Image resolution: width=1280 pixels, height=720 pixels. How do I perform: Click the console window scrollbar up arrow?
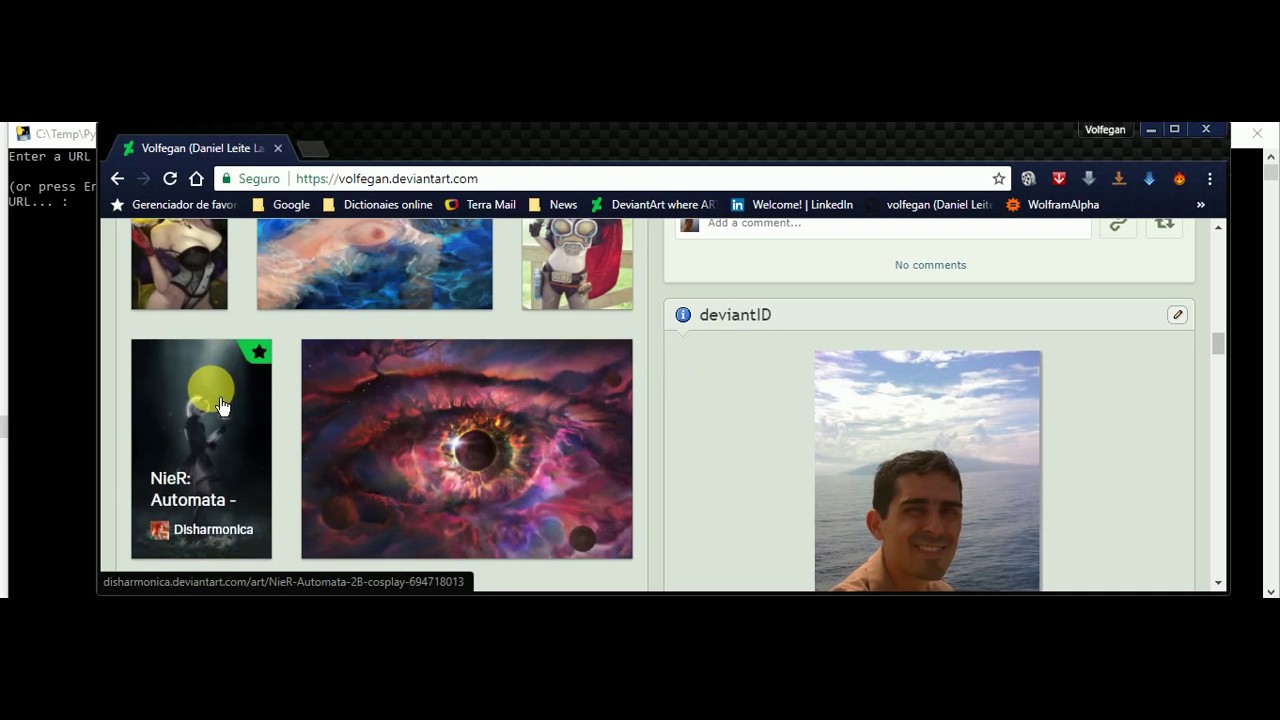(1271, 157)
